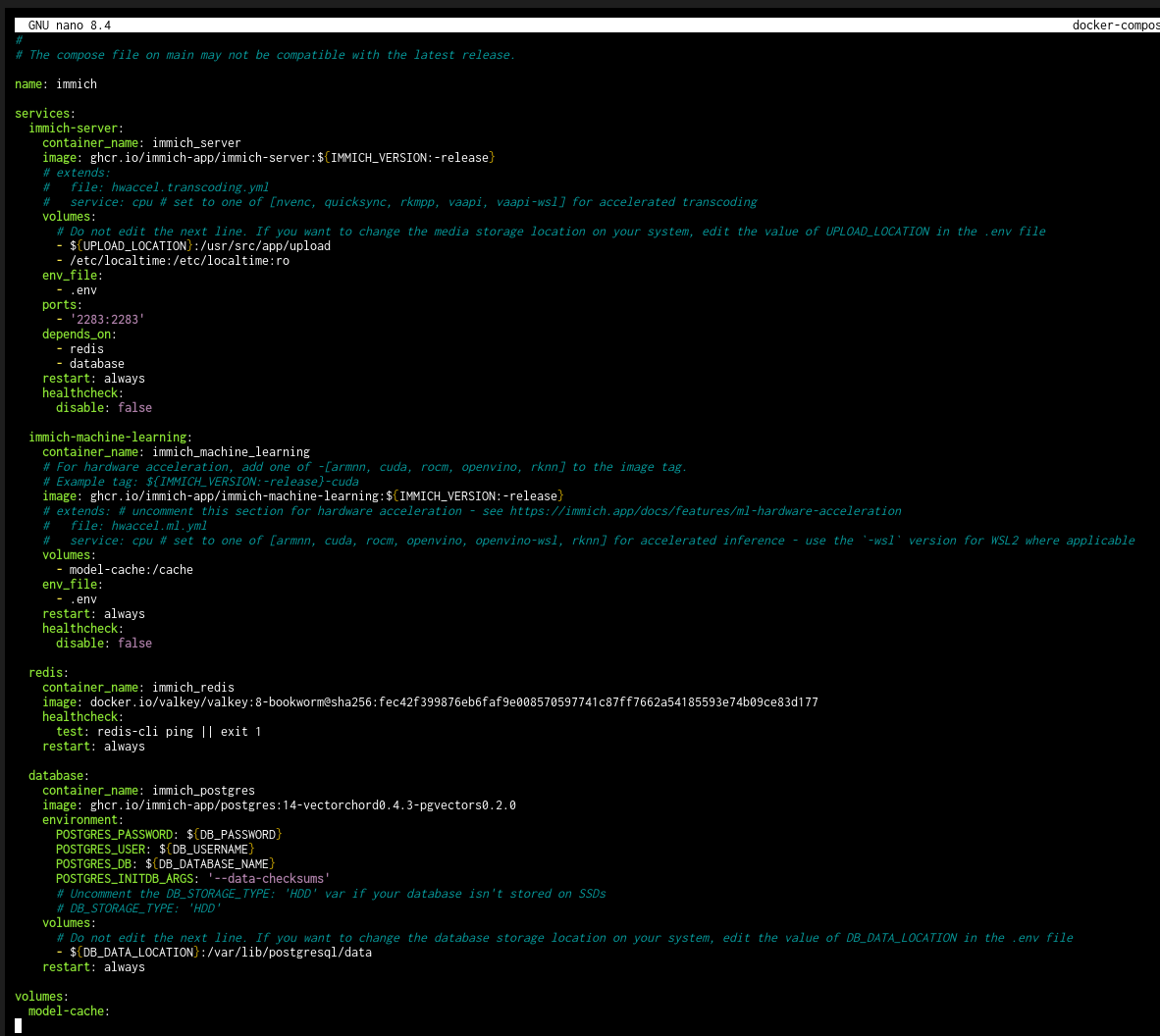This screenshot has width=1160, height=1036.
Task: Click 'container_name: immich_postgres' line
Action: (x=148, y=791)
